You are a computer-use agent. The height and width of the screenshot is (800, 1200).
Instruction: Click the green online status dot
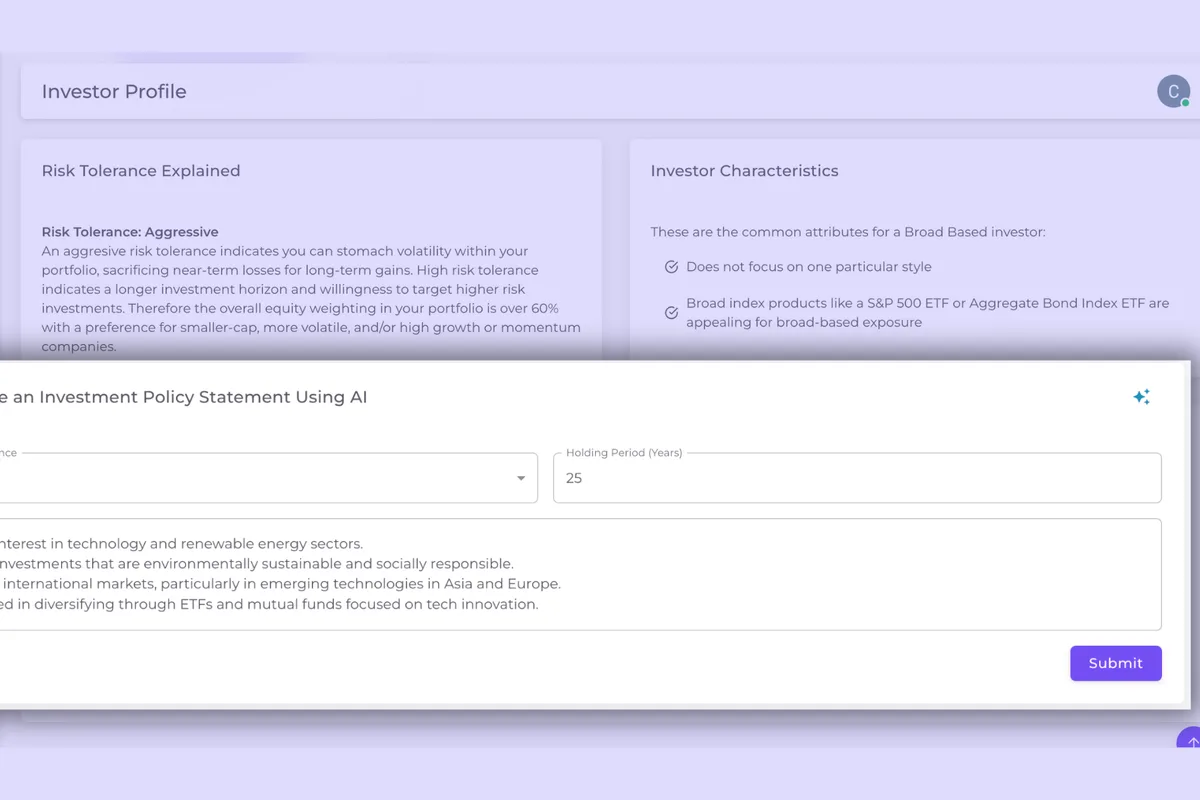click(x=1185, y=103)
